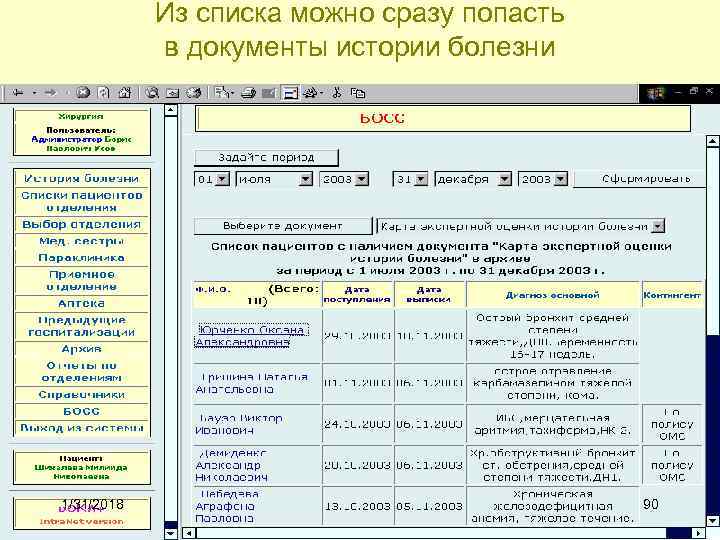Open the Messenger icon dropdown arrow

click(322, 93)
